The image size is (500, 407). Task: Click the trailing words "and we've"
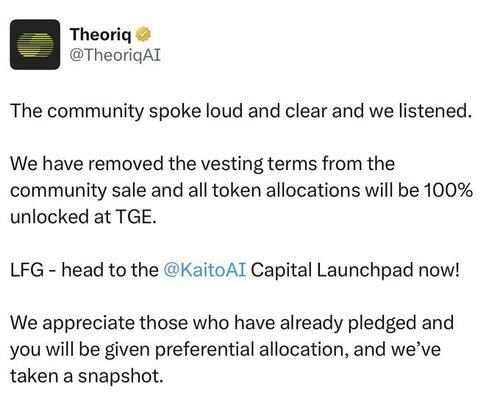click(397, 349)
